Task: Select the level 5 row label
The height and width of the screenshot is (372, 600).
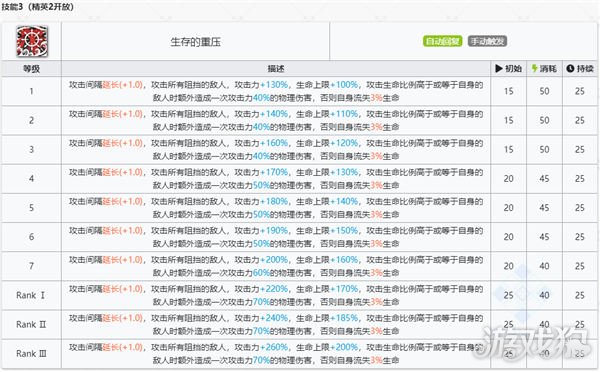Action: tap(31, 208)
